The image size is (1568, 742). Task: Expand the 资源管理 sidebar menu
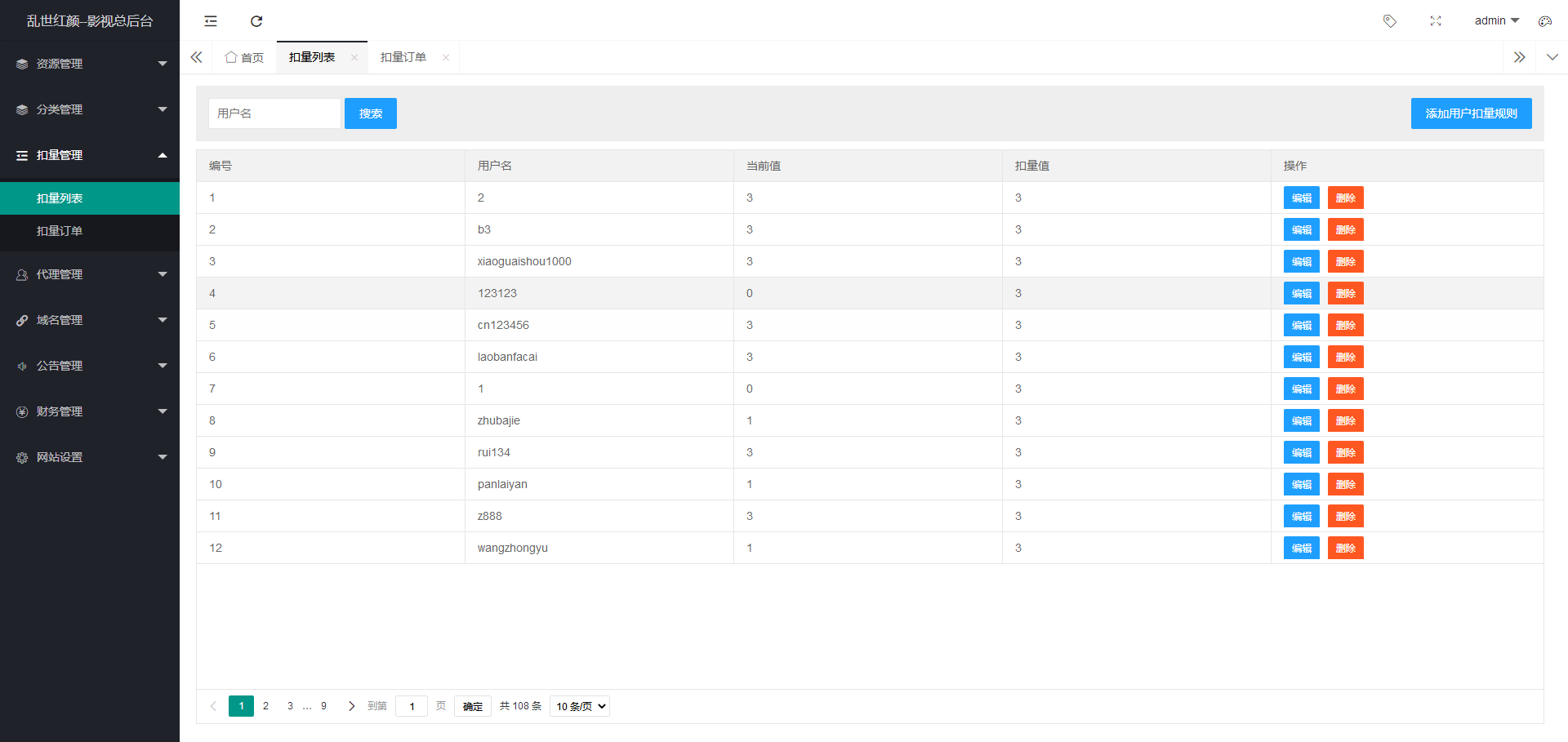coord(90,64)
